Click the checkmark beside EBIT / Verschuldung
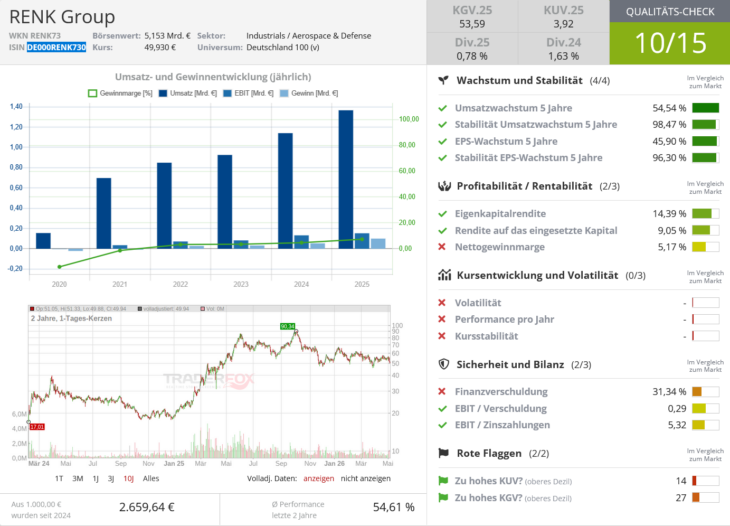730x526 pixels. (442, 408)
